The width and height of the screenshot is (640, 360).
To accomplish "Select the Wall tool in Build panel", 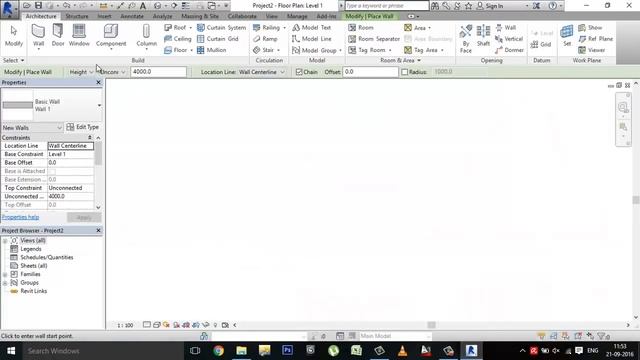I will [x=38, y=36].
